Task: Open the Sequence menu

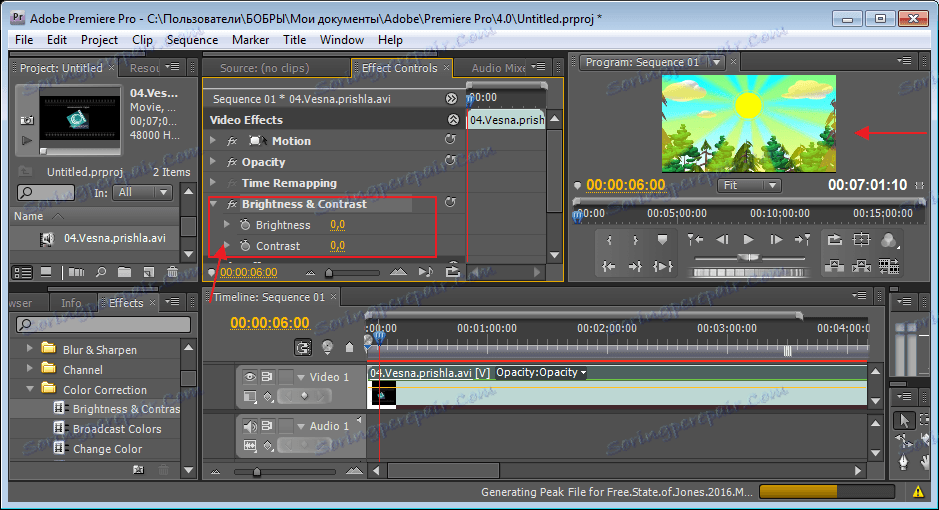Action: [192, 40]
